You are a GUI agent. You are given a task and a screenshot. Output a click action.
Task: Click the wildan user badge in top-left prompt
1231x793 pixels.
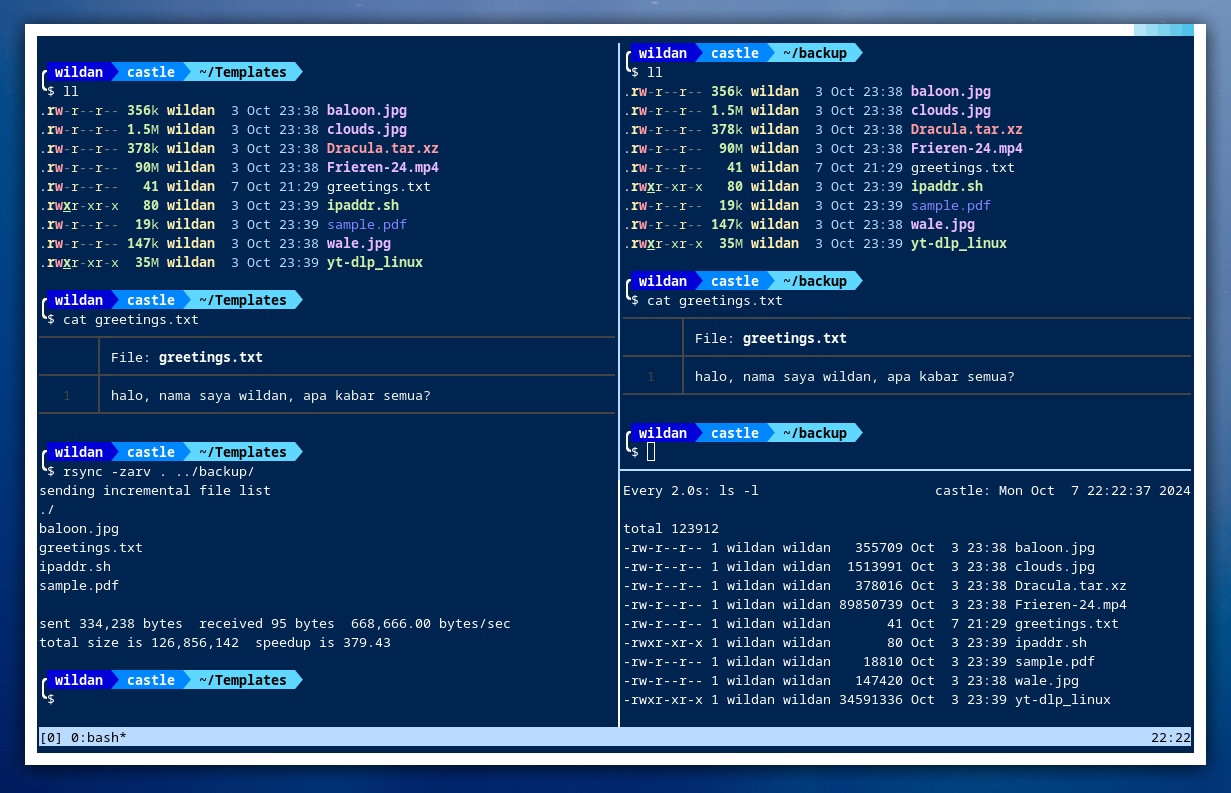pos(79,71)
